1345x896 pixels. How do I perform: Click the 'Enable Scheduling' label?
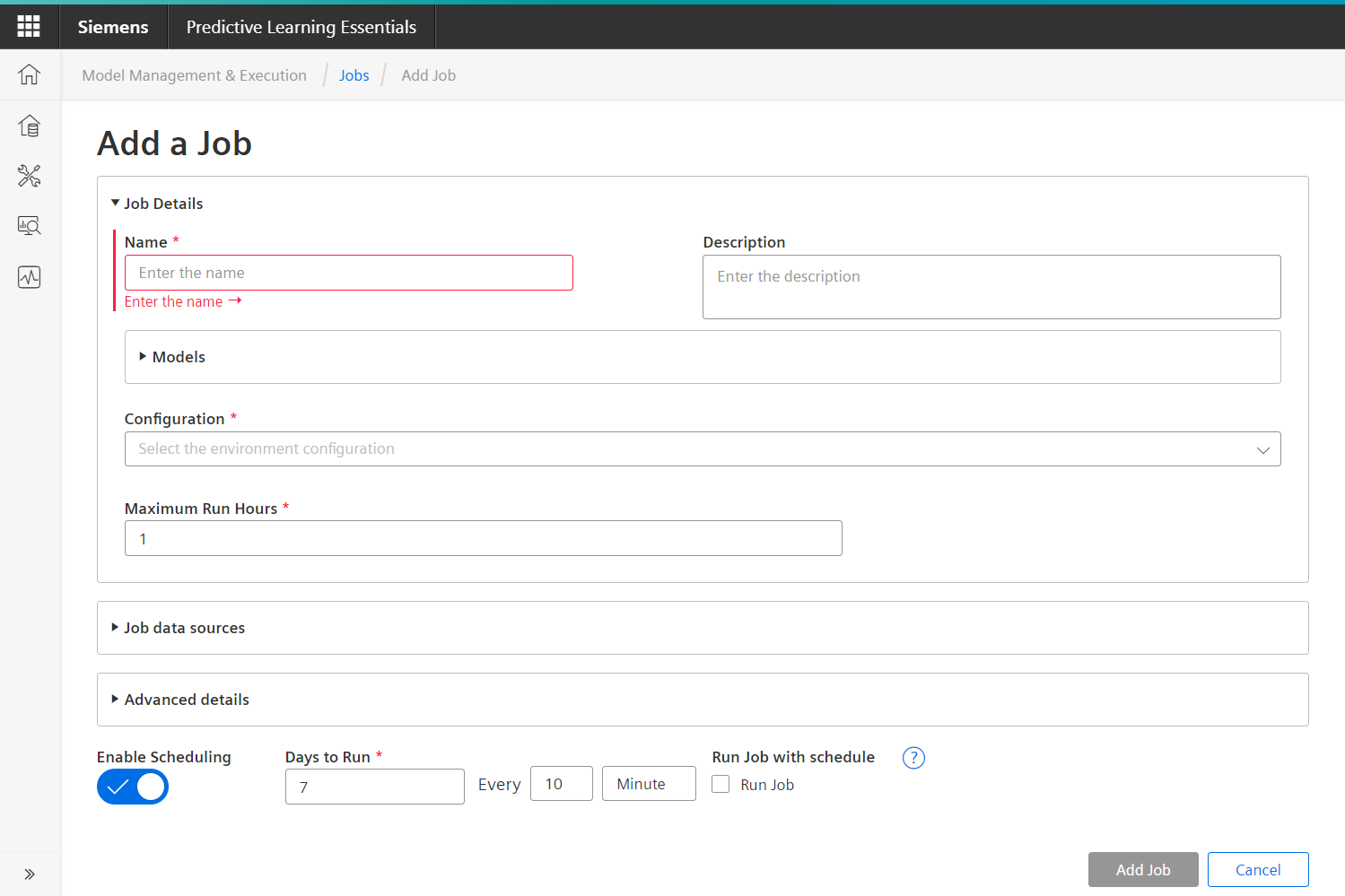164,757
